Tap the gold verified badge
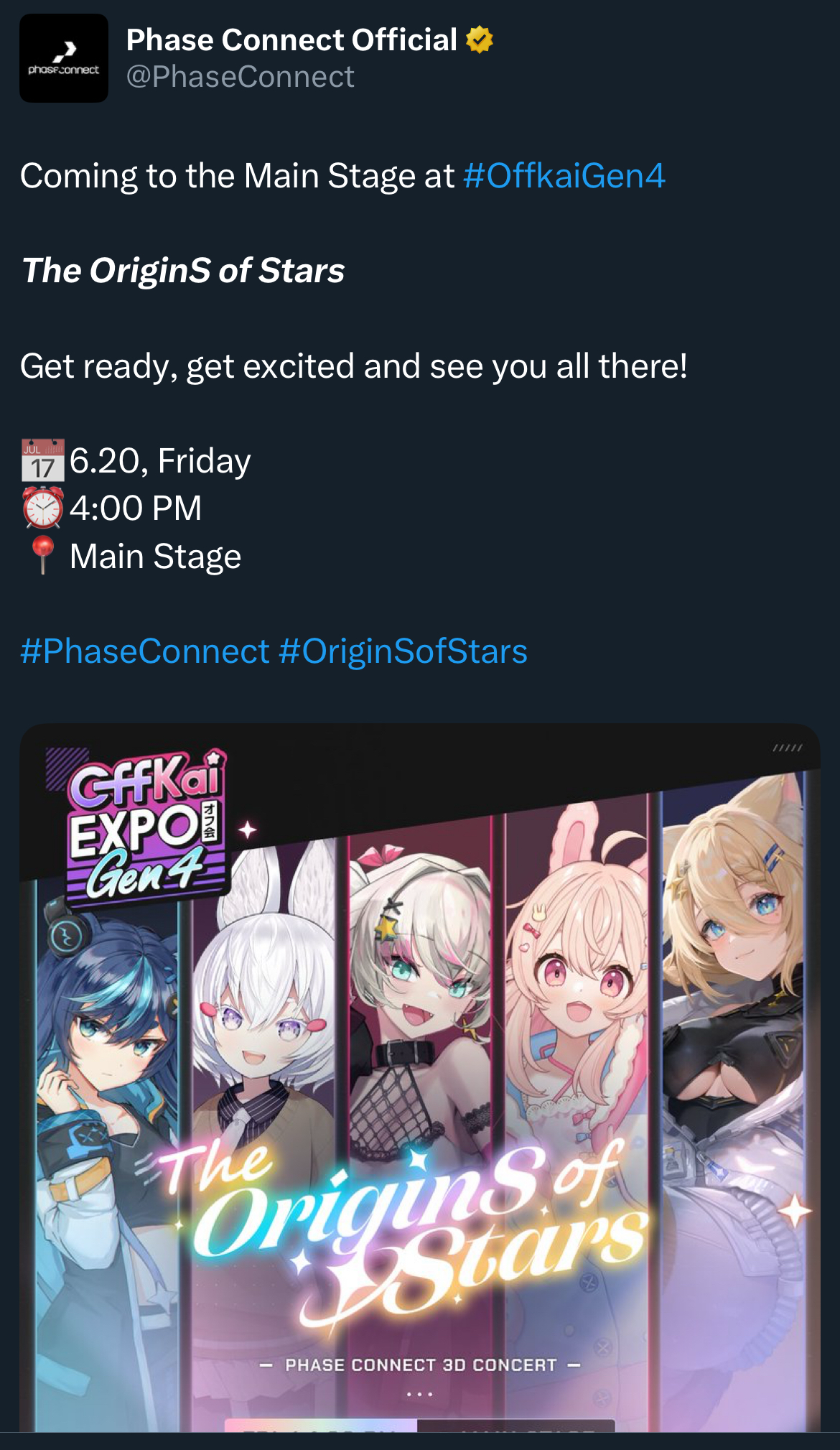Viewport: 840px width, 1450px height. tap(480, 39)
